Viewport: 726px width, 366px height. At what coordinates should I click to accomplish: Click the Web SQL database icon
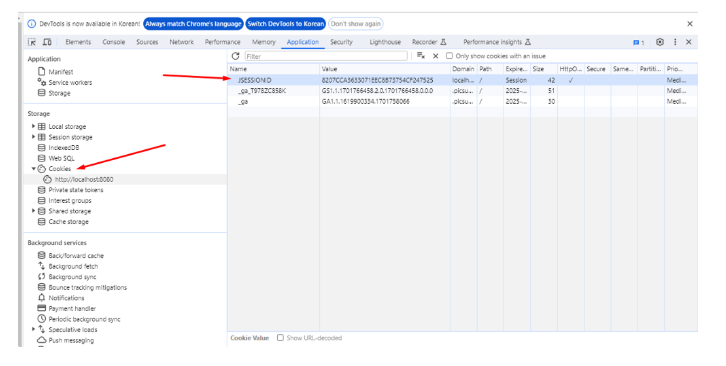pos(42,158)
